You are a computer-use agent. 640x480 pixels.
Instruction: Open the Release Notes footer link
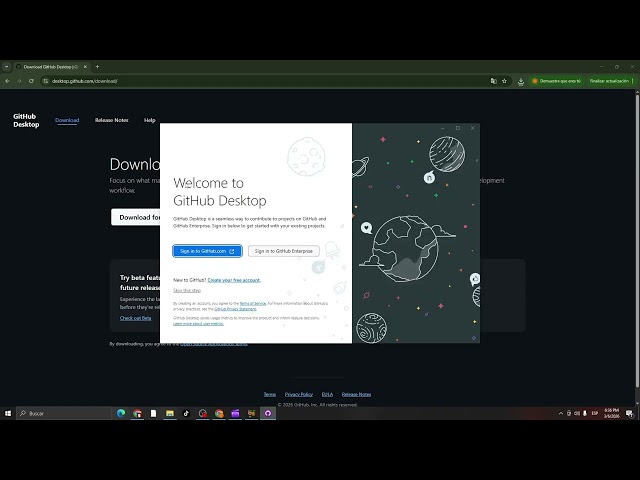point(356,394)
